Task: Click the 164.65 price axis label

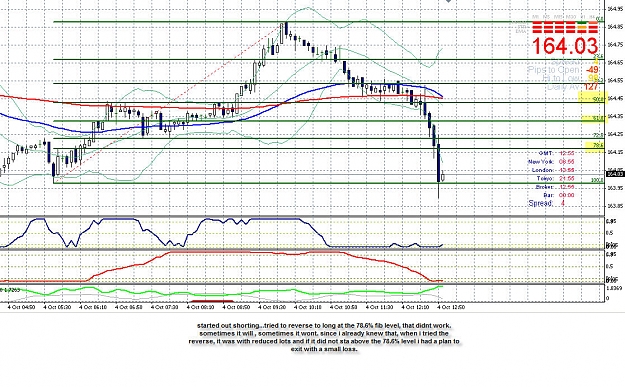Action: pos(615,63)
